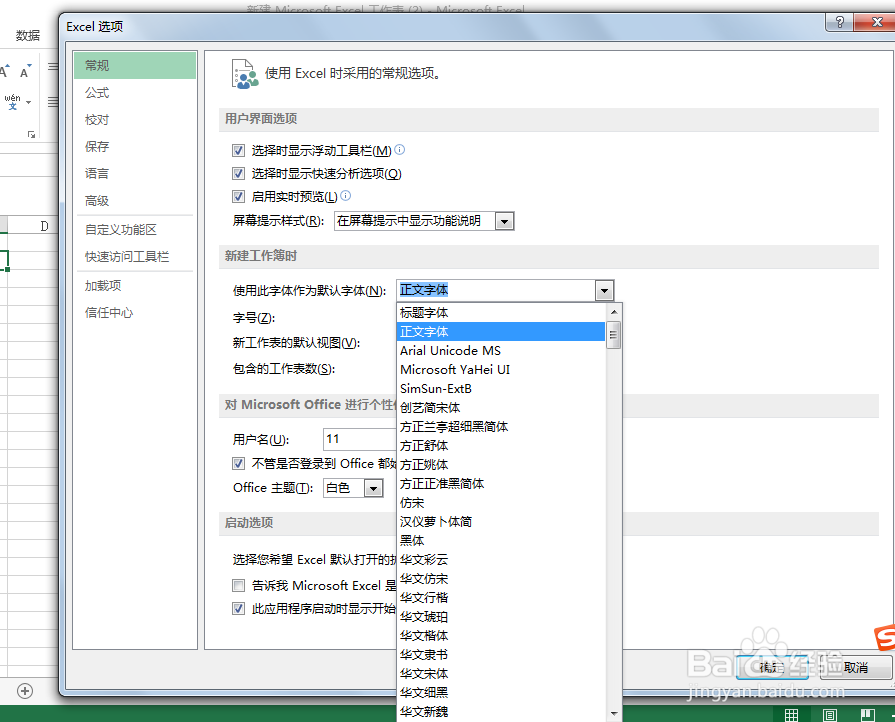Click the 取消 button

tap(856, 667)
